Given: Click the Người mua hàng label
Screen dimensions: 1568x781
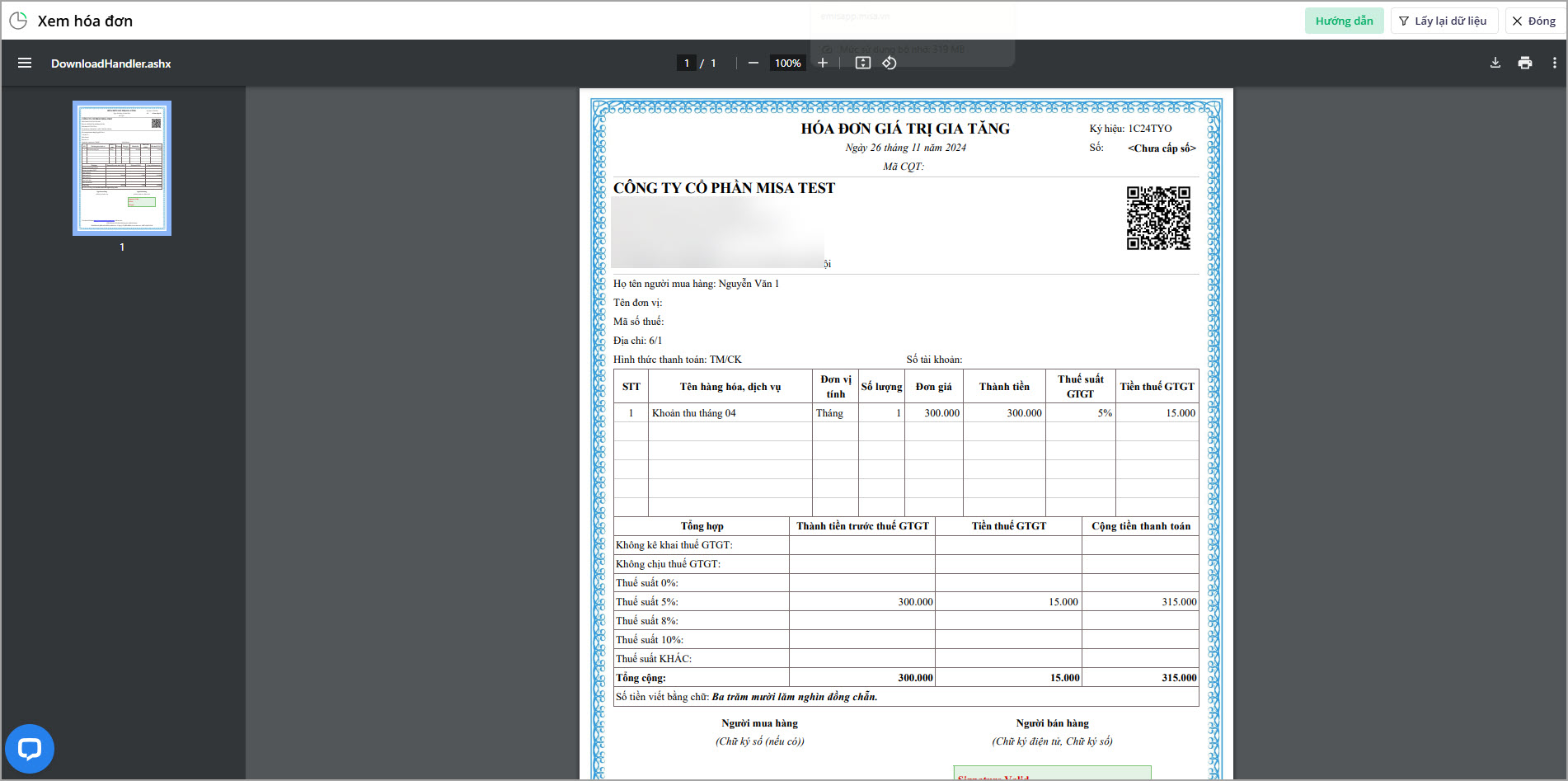Looking at the screenshot, I should tap(760, 723).
